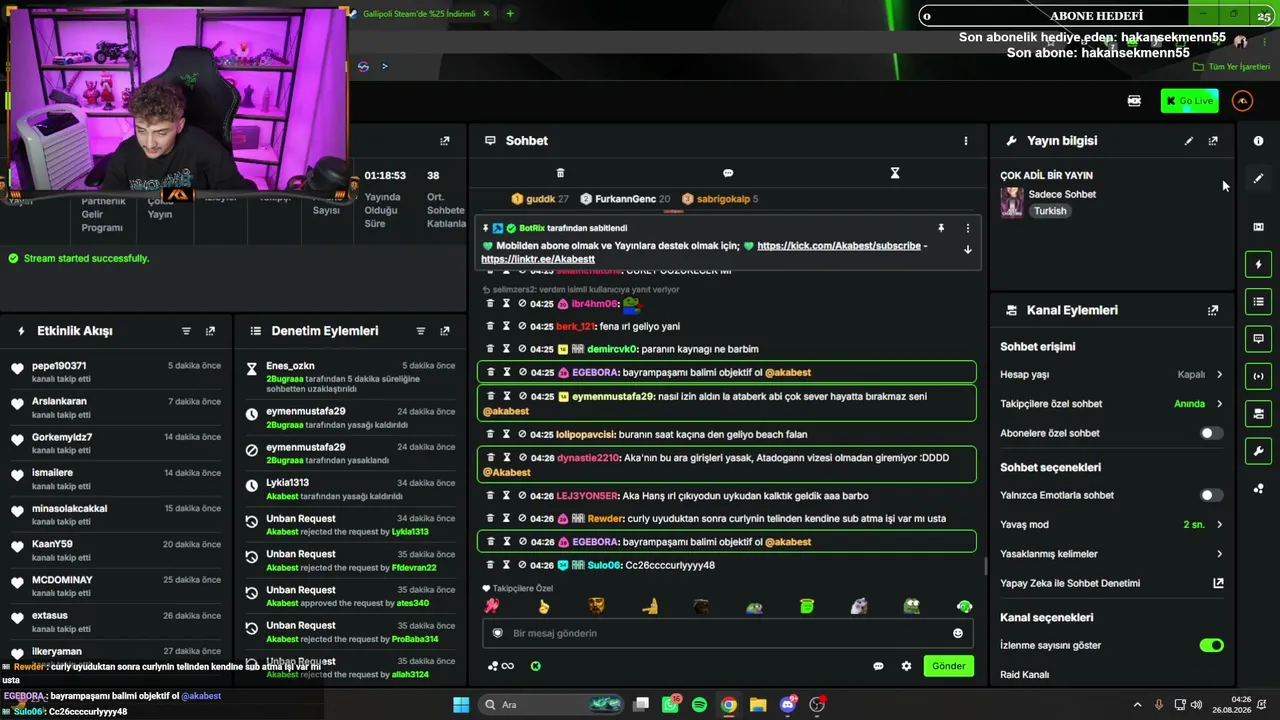Focus the Bir mesaj gönderin input
This screenshot has height=720, width=1280.
[x=728, y=633]
